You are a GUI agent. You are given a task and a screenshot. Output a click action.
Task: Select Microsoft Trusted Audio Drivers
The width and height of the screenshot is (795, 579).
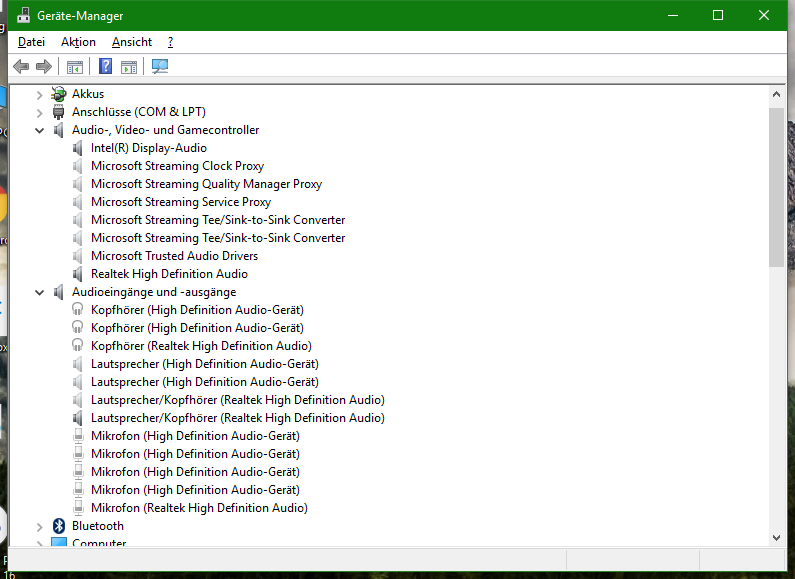point(174,256)
